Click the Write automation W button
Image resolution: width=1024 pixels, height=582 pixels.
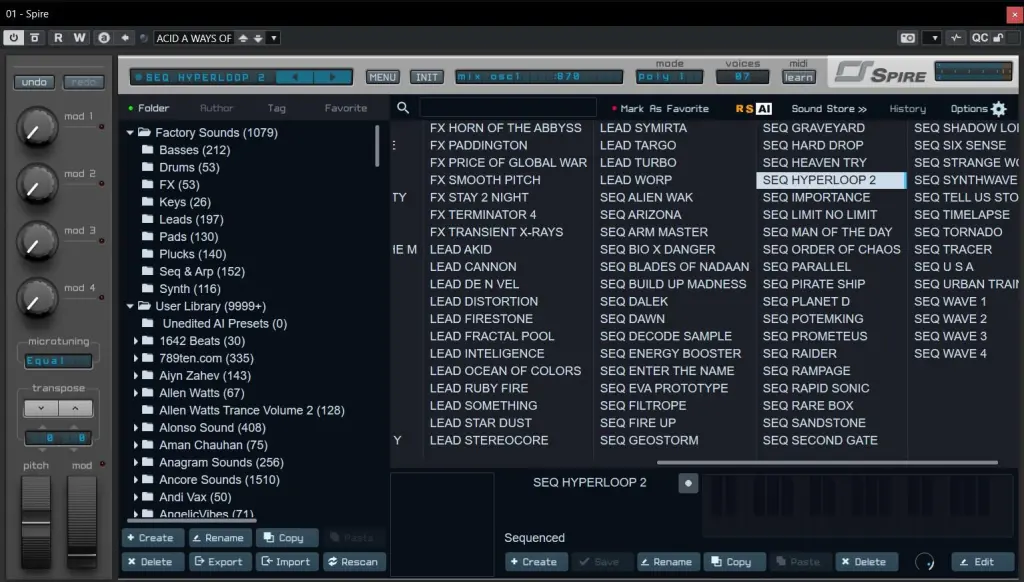pyautogui.click(x=79, y=38)
